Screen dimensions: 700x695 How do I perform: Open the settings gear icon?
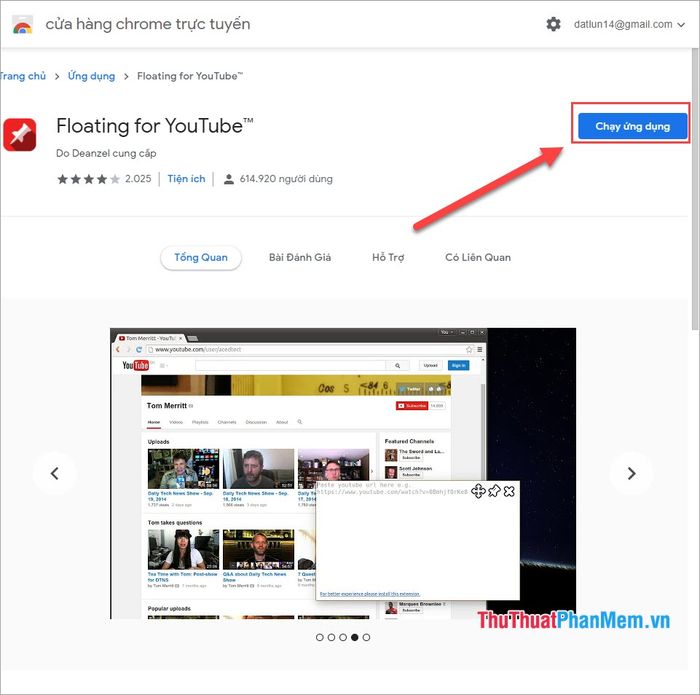click(553, 24)
